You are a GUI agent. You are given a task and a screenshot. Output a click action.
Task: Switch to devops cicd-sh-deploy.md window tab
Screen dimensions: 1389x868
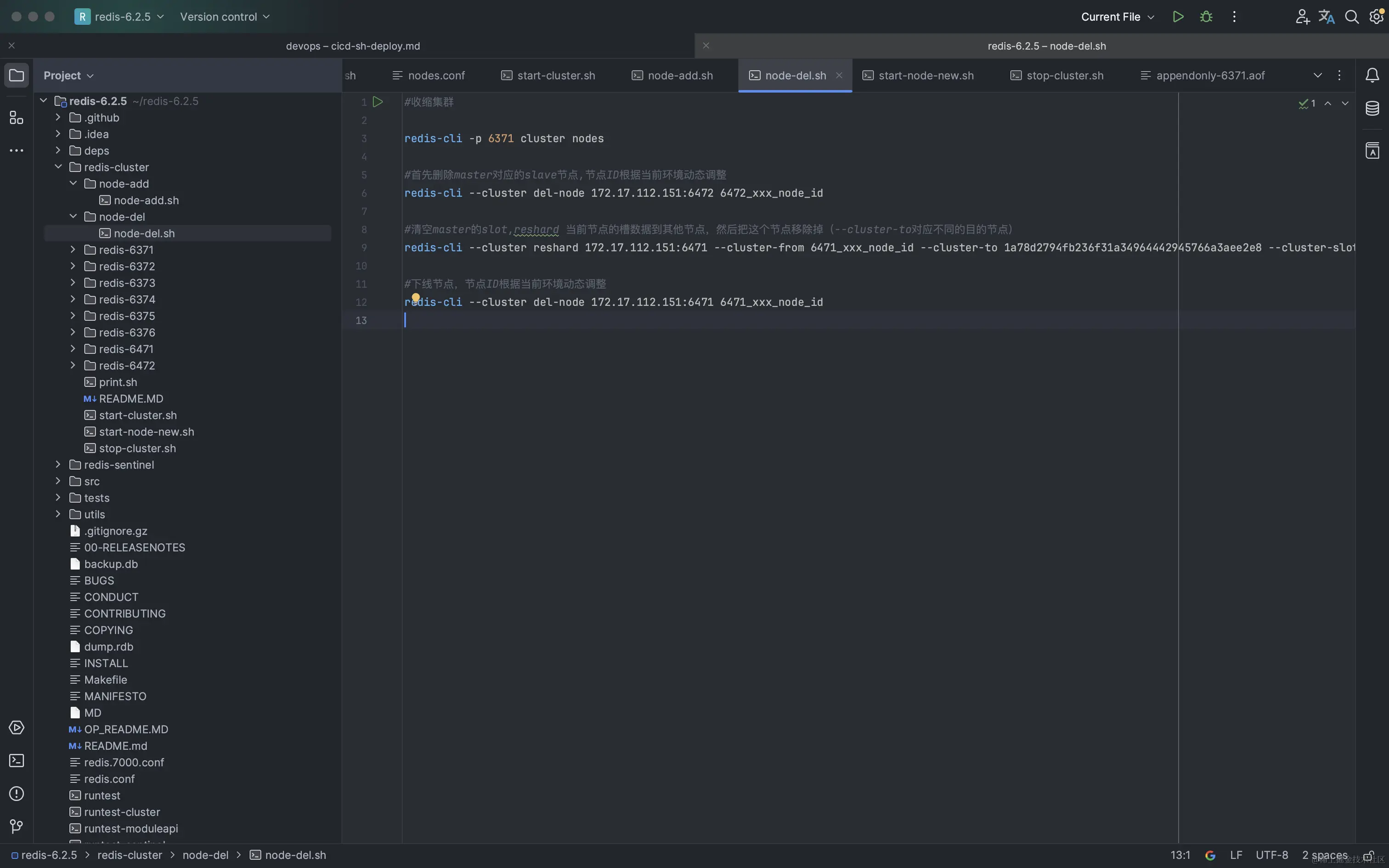click(352, 45)
